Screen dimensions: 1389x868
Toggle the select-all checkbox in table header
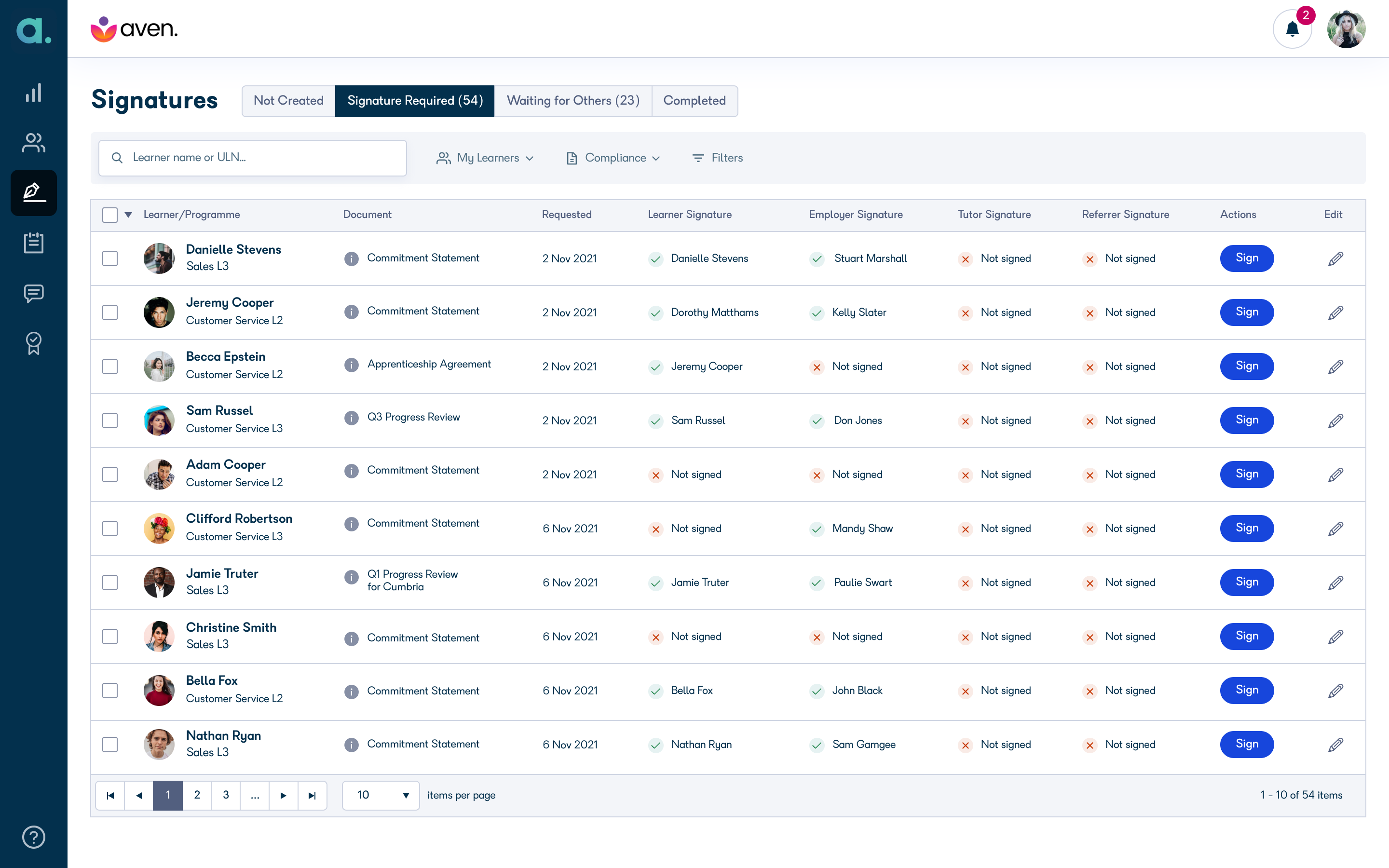pos(109,215)
